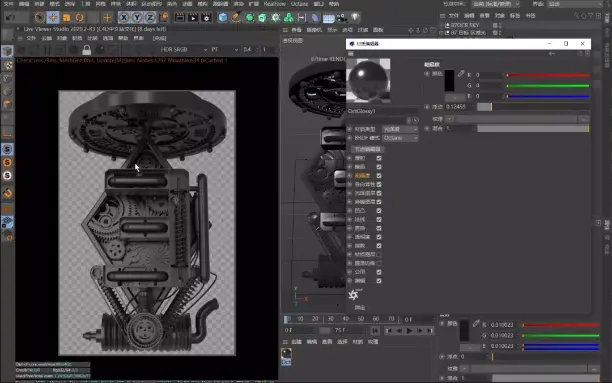This screenshot has height=383, width=612.
Task: Jump to the end of the animation
Action: click(x=430, y=331)
